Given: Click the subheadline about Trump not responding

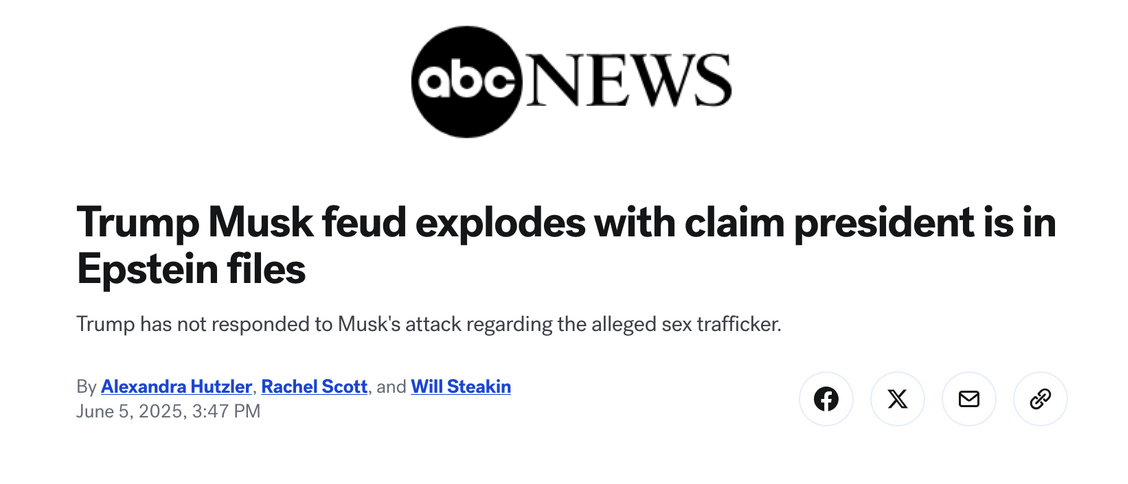Looking at the screenshot, I should (428, 326).
